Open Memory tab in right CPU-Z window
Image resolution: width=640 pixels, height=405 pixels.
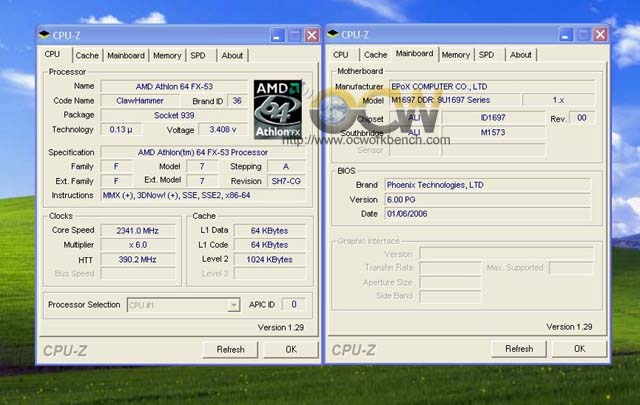(x=456, y=55)
